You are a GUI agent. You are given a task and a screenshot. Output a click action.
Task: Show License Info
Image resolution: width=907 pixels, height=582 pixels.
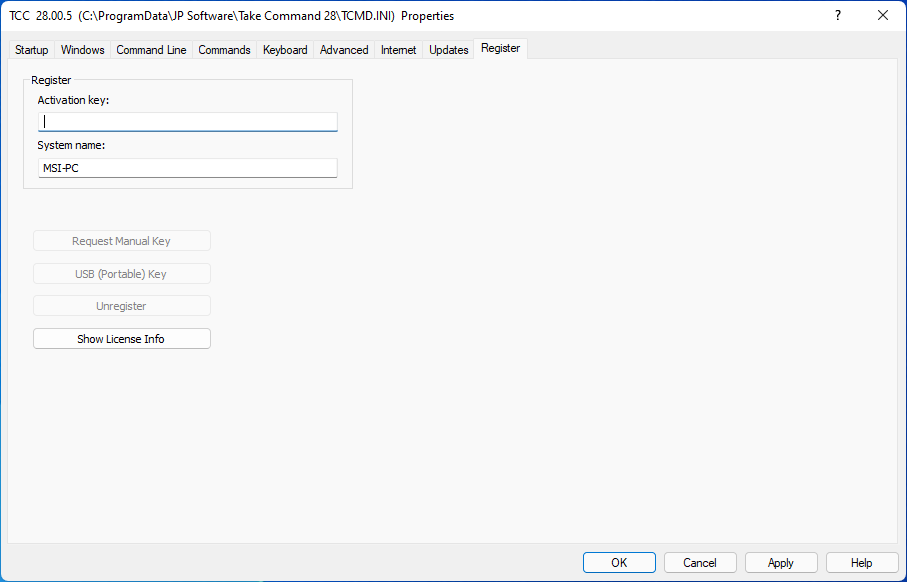coord(121,339)
